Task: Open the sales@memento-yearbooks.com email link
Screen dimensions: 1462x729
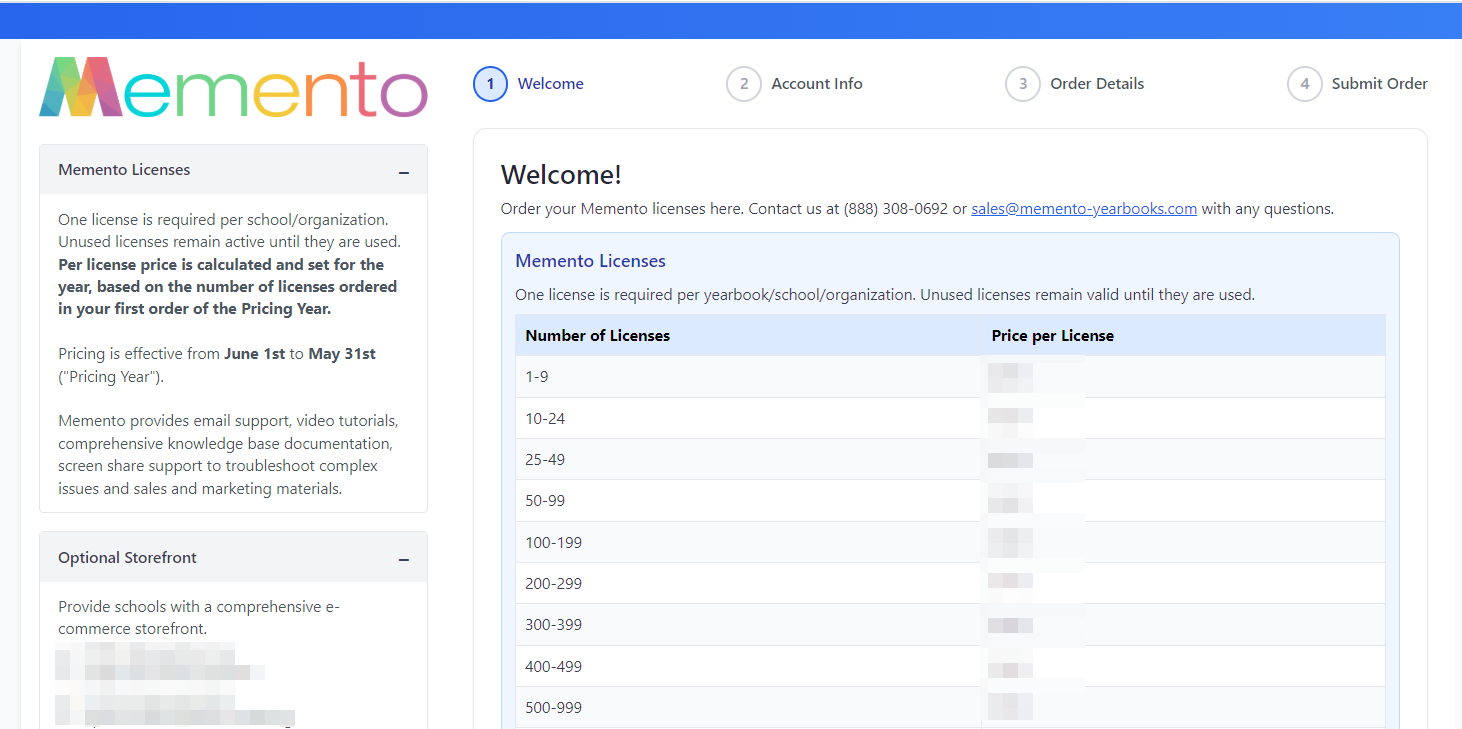Action: tap(1084, 209)
